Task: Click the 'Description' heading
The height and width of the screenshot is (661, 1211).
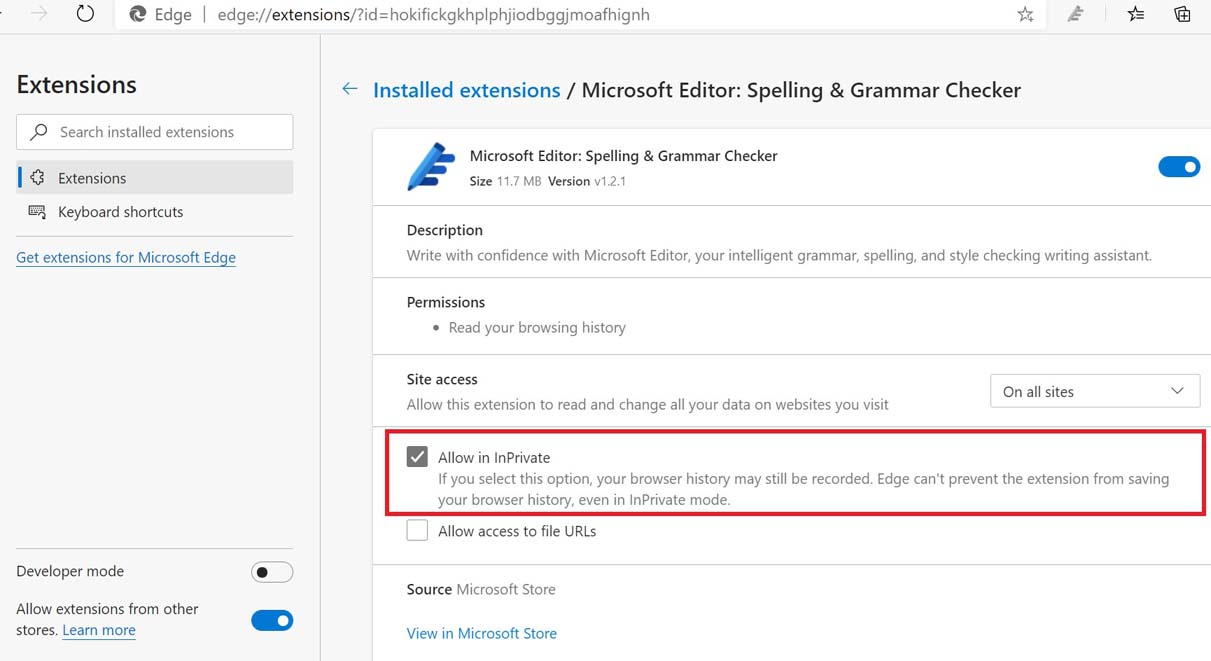Action: click(x=445, y=230)
